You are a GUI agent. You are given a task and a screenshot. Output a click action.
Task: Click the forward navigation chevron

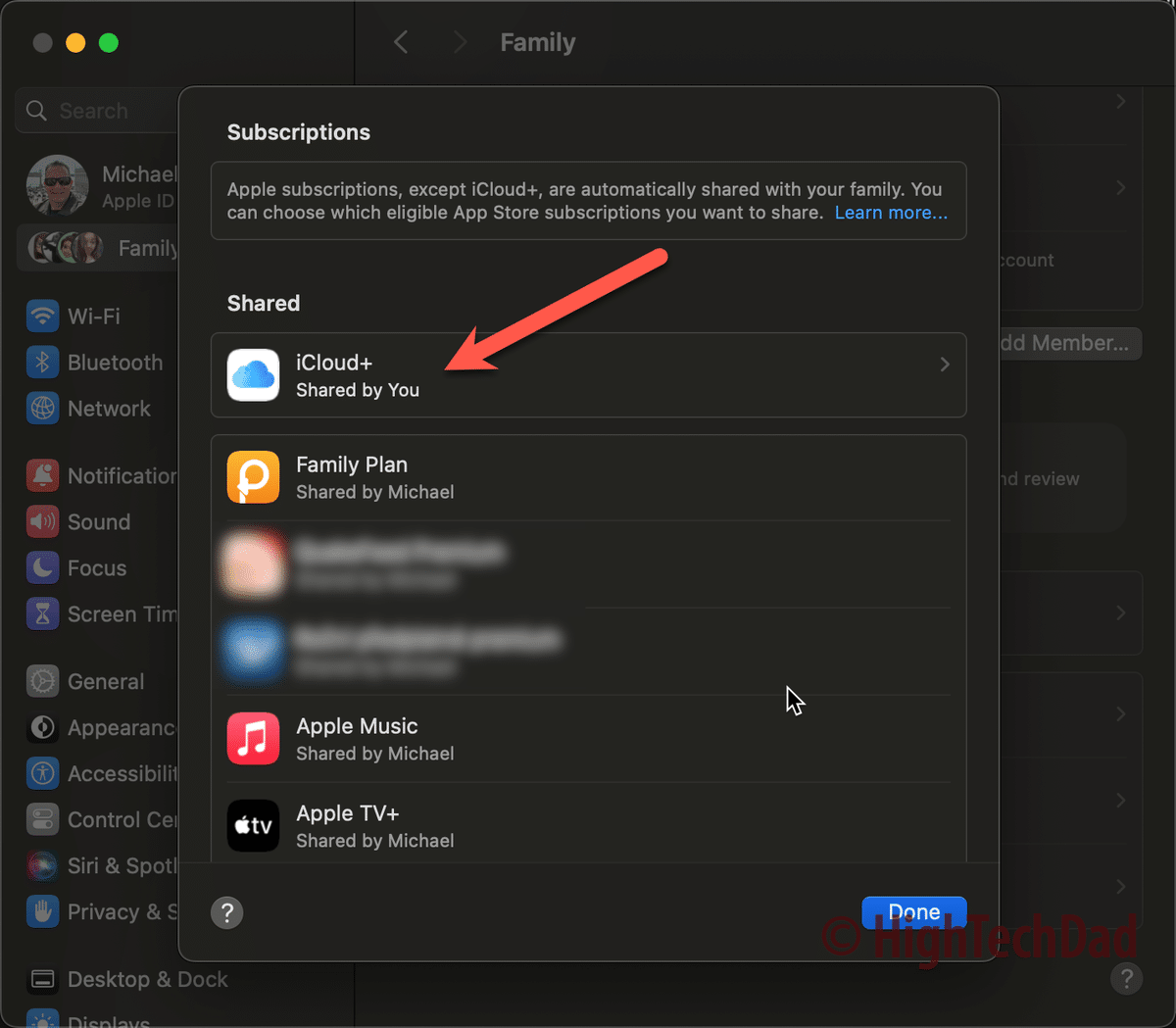point(456,42)
